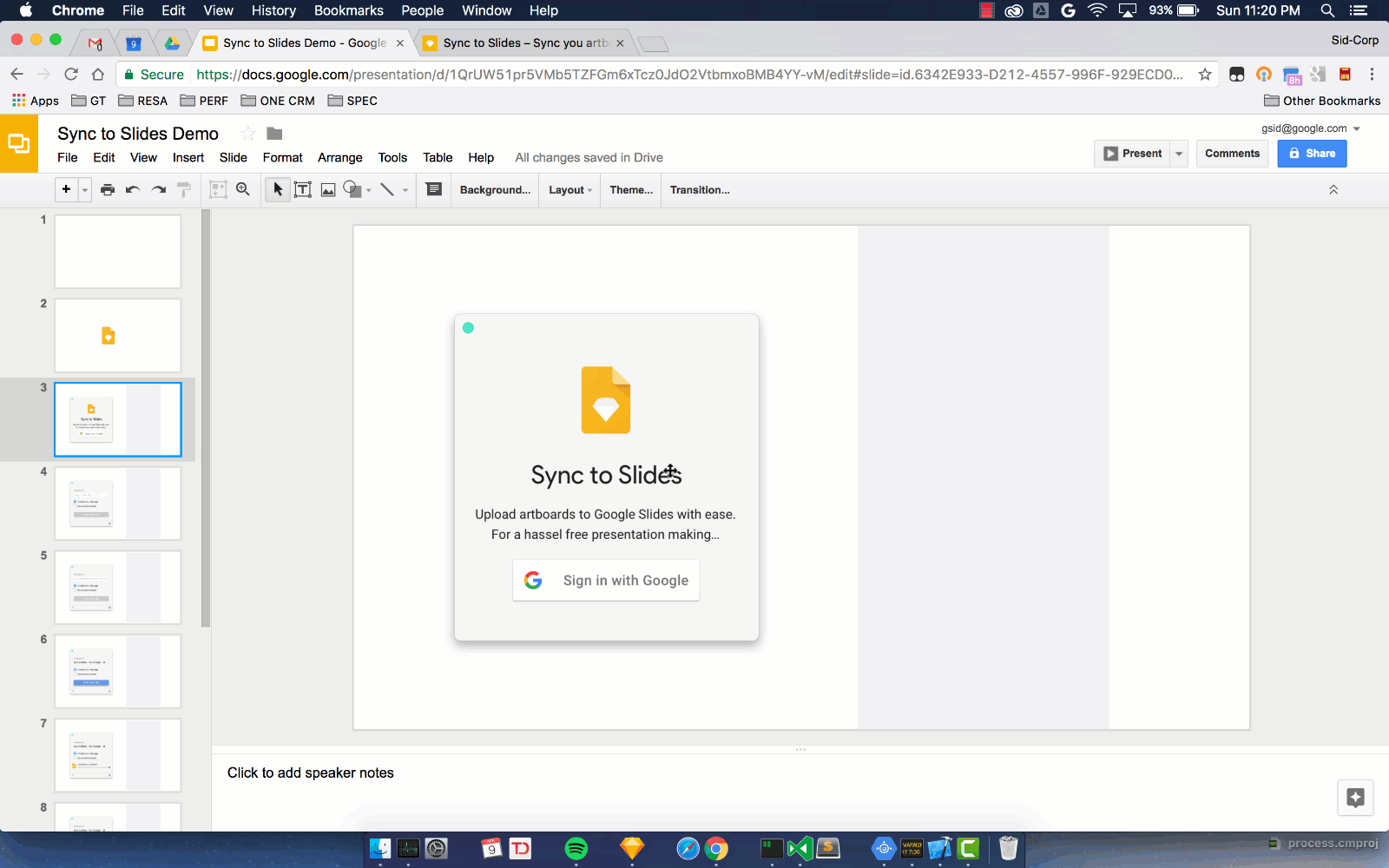
Task: Click the Apps bookmarks shortcut
Action: point(36,101)
